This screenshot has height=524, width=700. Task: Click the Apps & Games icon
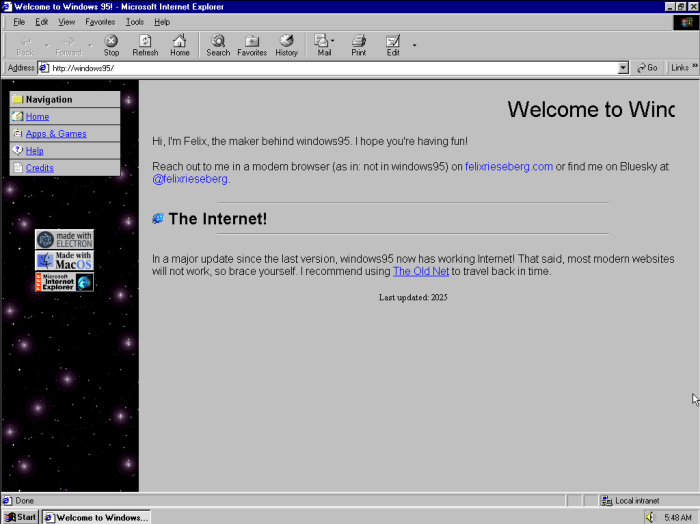pyautogui.click(x=17, y=133)
